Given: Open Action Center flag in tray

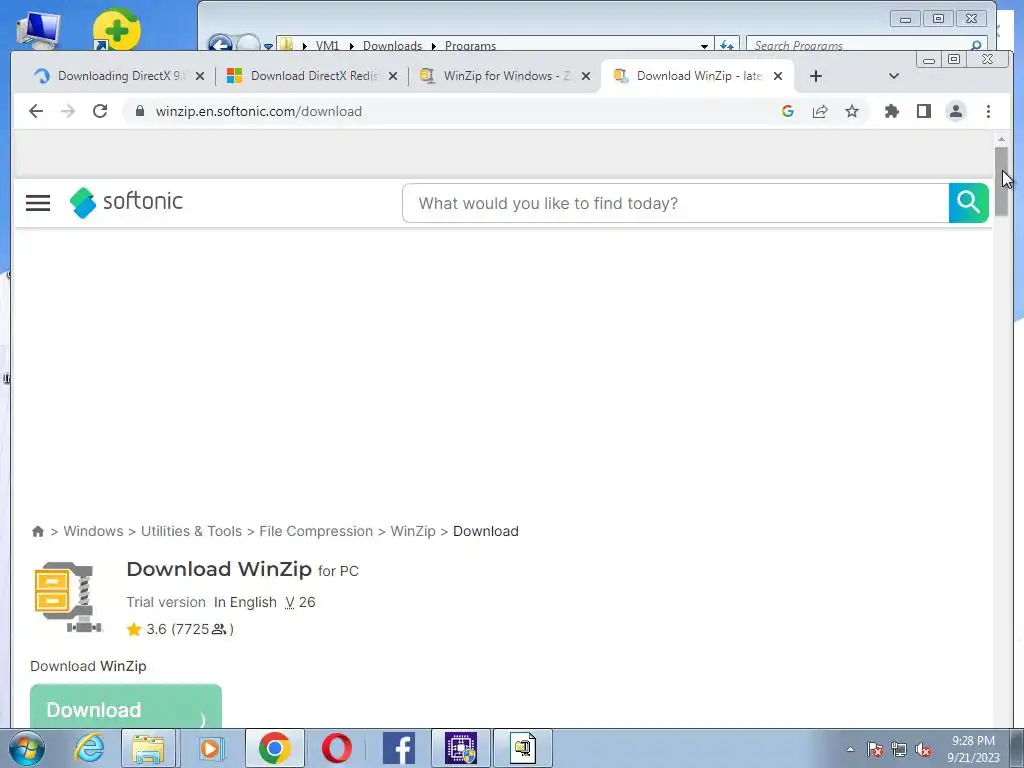Looking at the screenshot, I should [875, 749].
